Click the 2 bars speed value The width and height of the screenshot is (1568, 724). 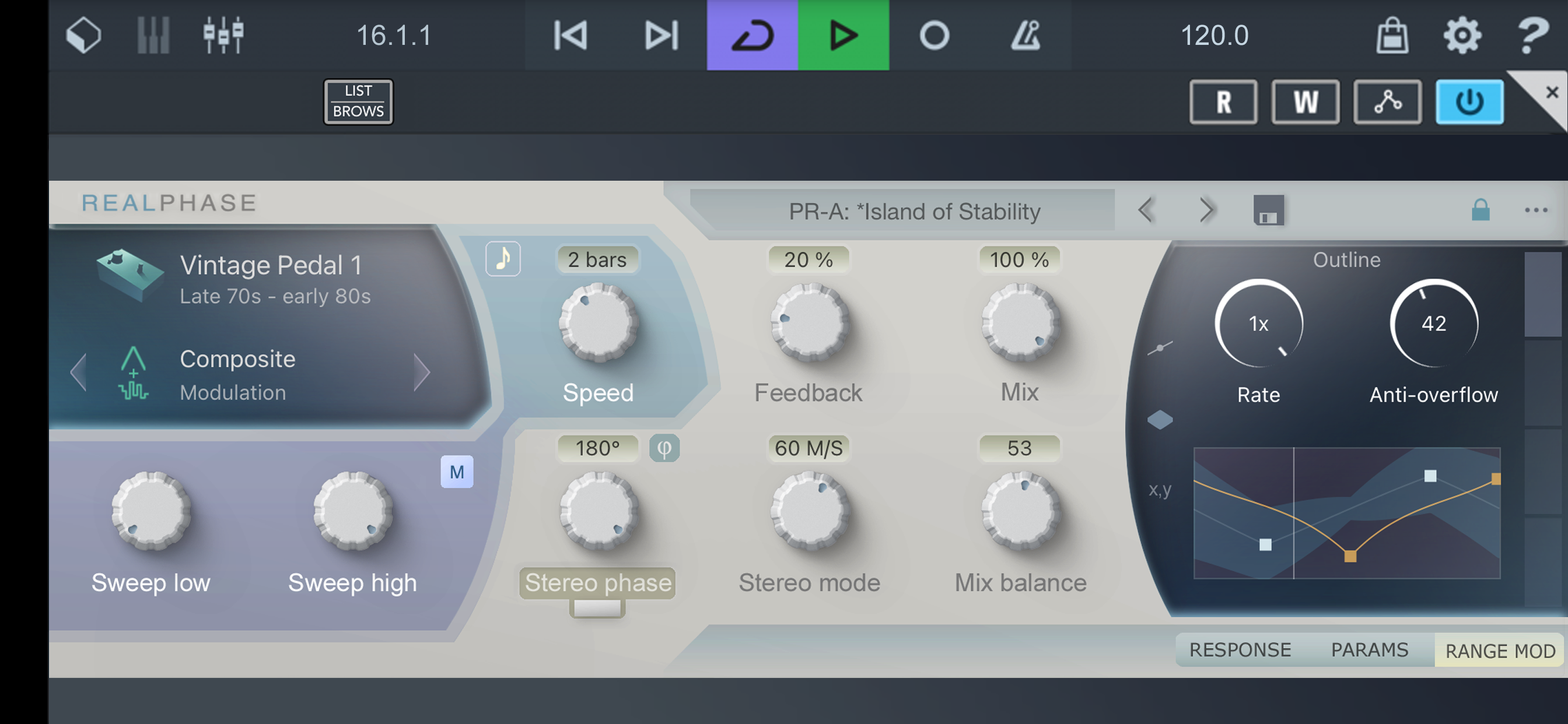[597, 260]
